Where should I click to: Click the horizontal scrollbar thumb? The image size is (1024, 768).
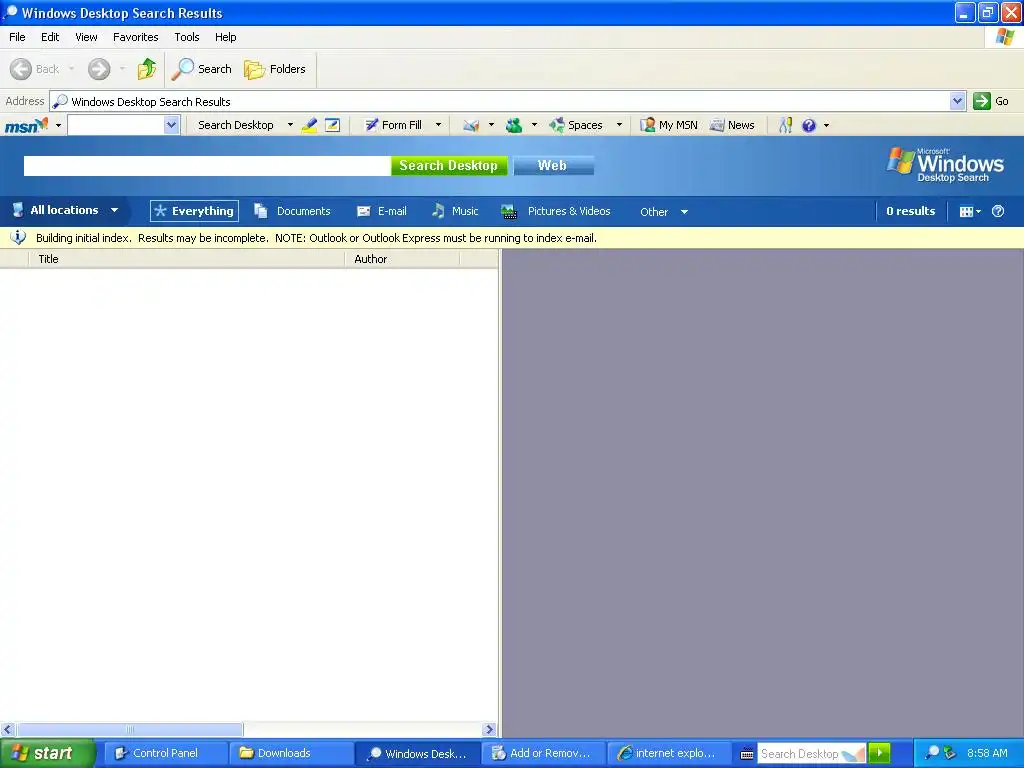coord(130,729)
